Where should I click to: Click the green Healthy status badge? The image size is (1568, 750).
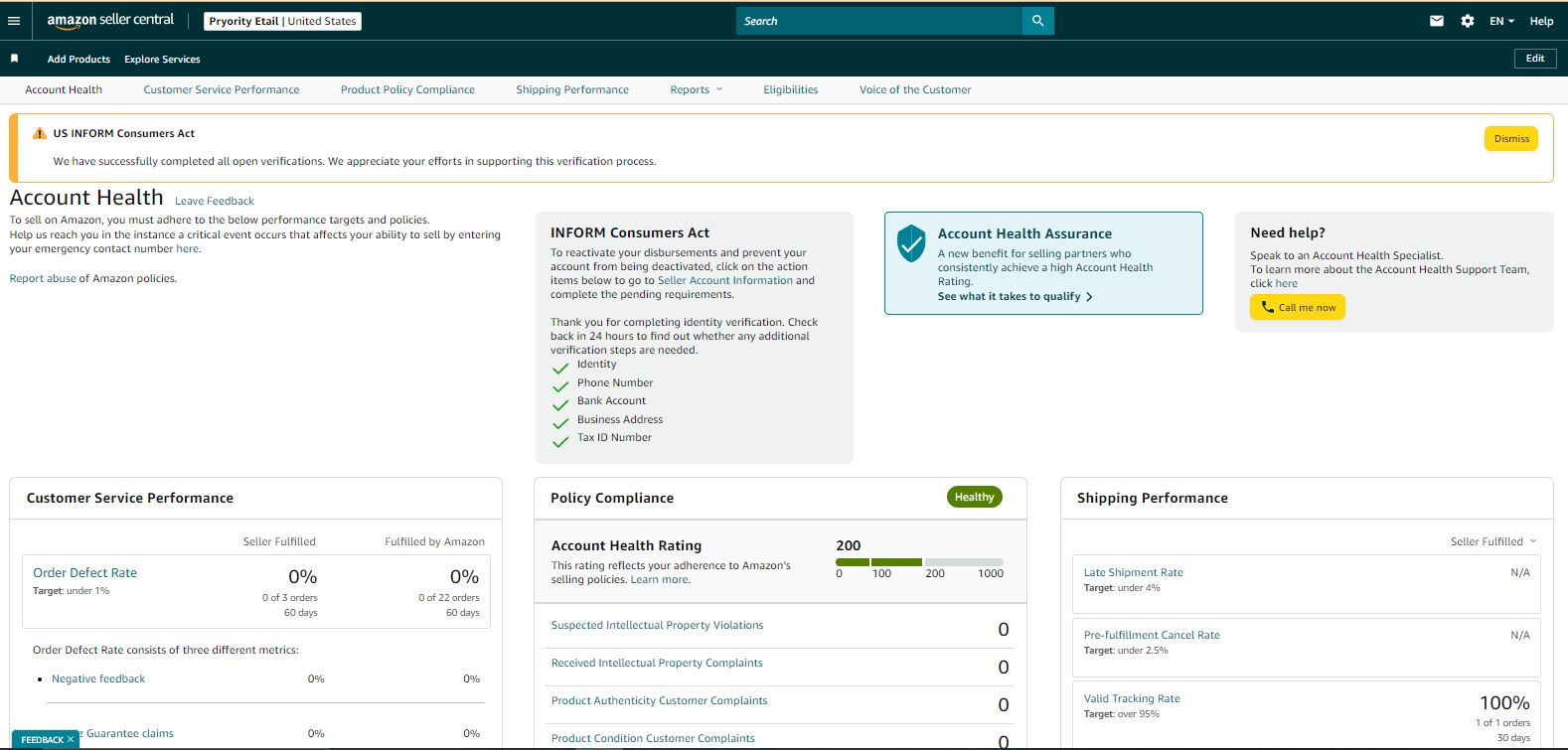(974, 497)
